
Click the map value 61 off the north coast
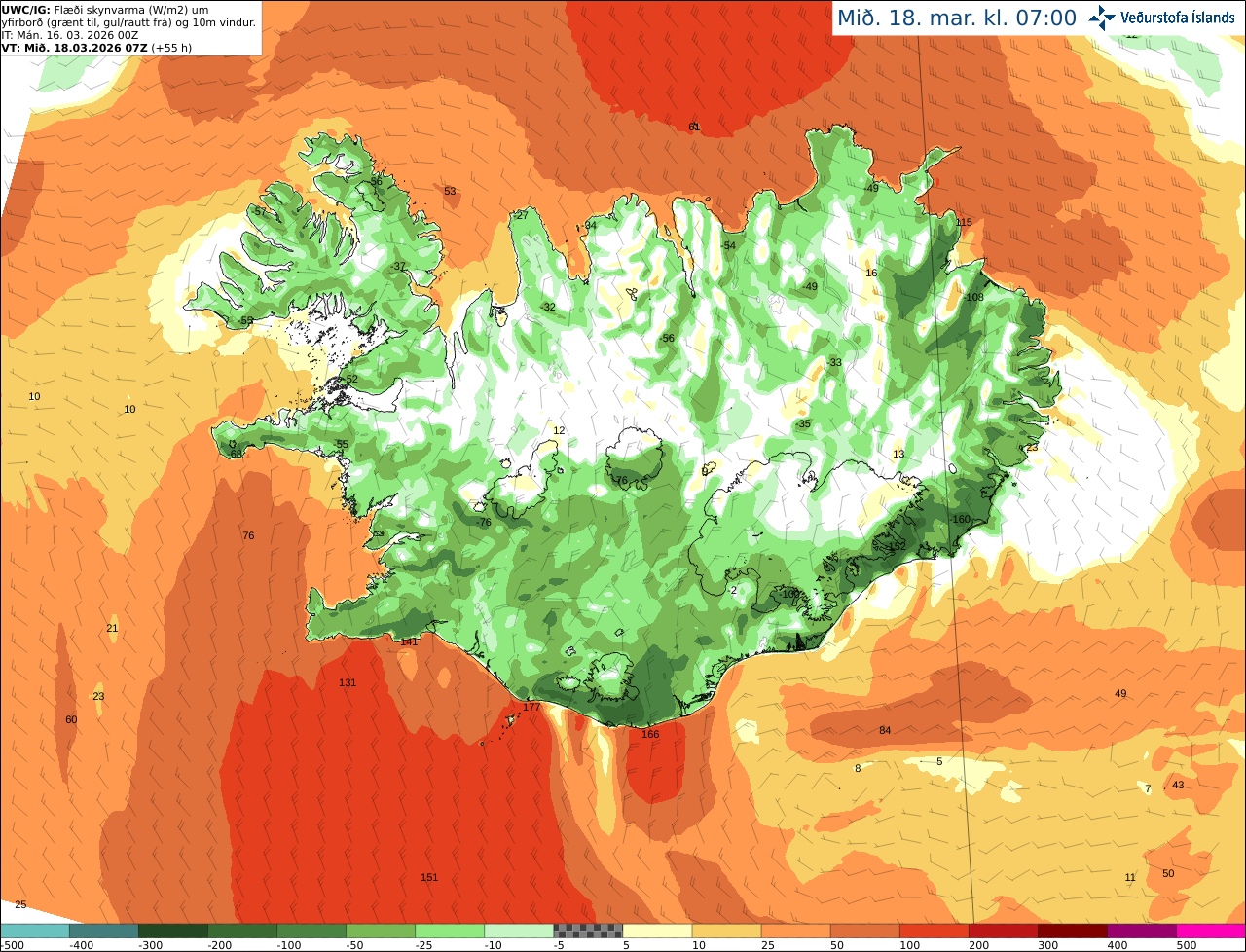[x=694, y=127]
